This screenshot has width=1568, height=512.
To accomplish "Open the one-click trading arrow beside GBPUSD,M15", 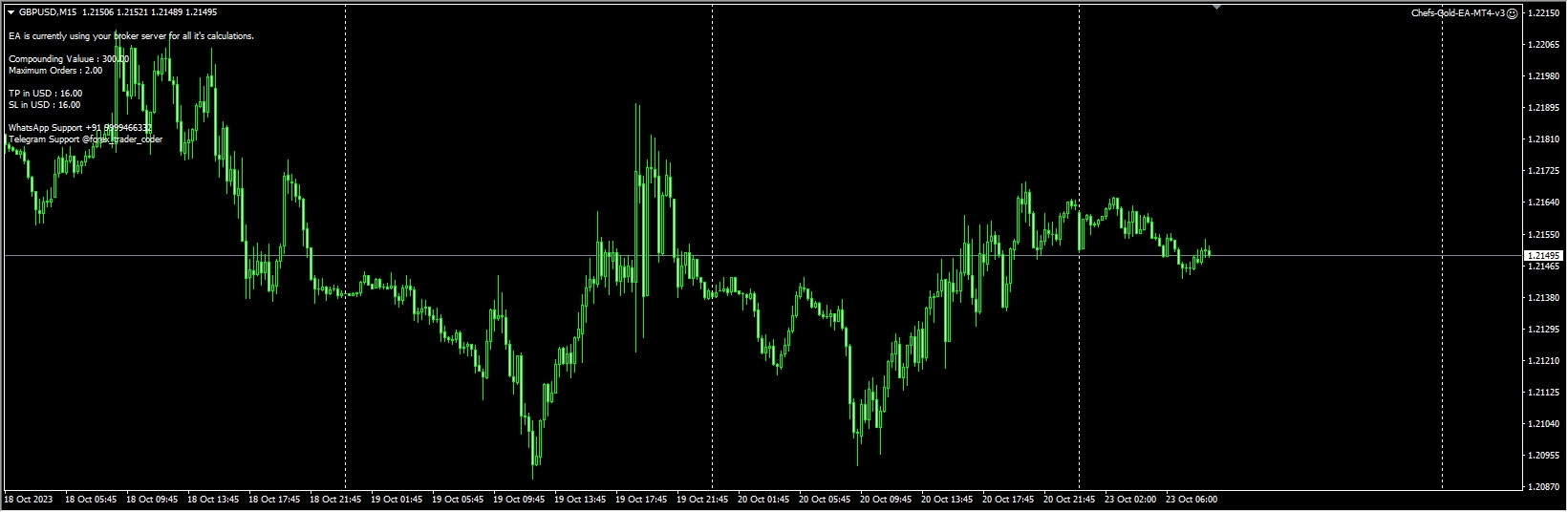I will (x=11, y=12).
